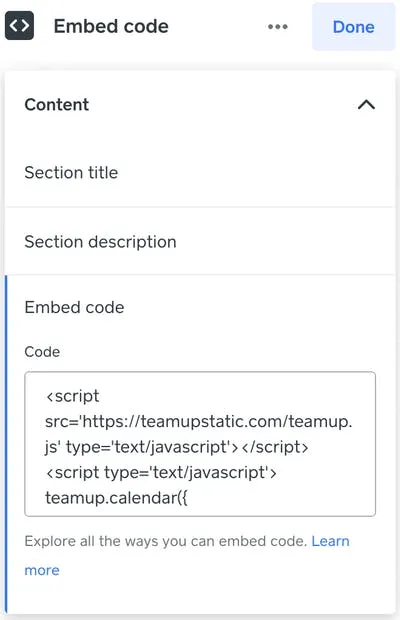The image size is (400, 620).
Task: Open the Section description item
Action: click(x=200, y=242)
